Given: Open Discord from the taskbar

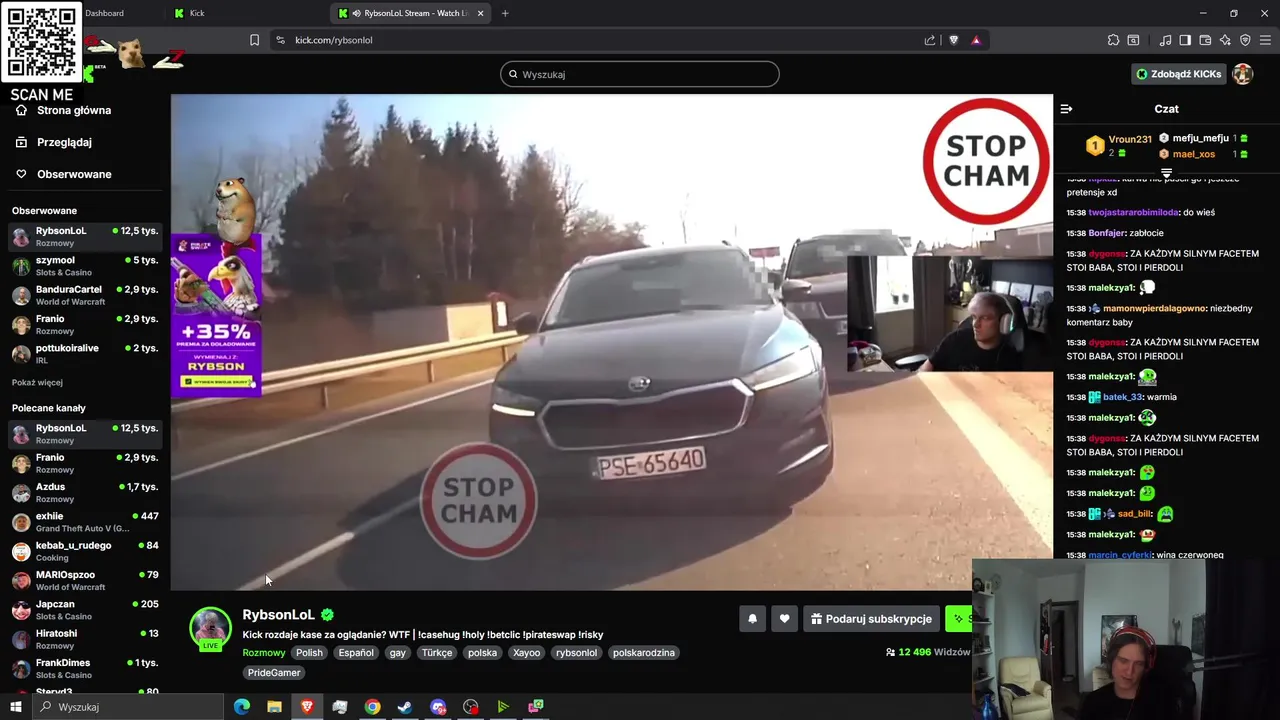Looking at the screenshot, I should [x=438, y=707].
